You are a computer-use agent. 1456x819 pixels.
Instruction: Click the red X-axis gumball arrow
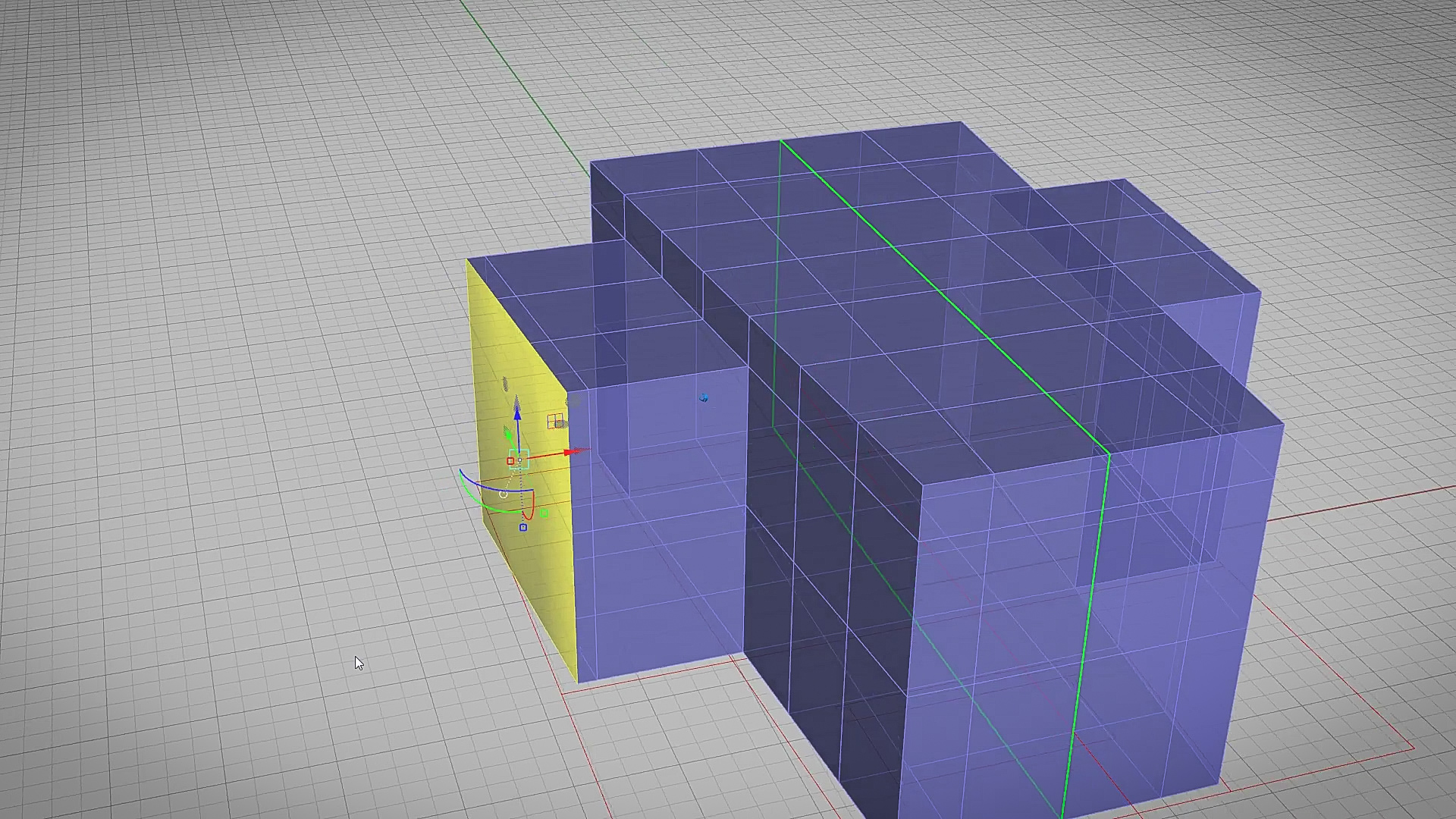pyautogui.click(x=568, y=453)
